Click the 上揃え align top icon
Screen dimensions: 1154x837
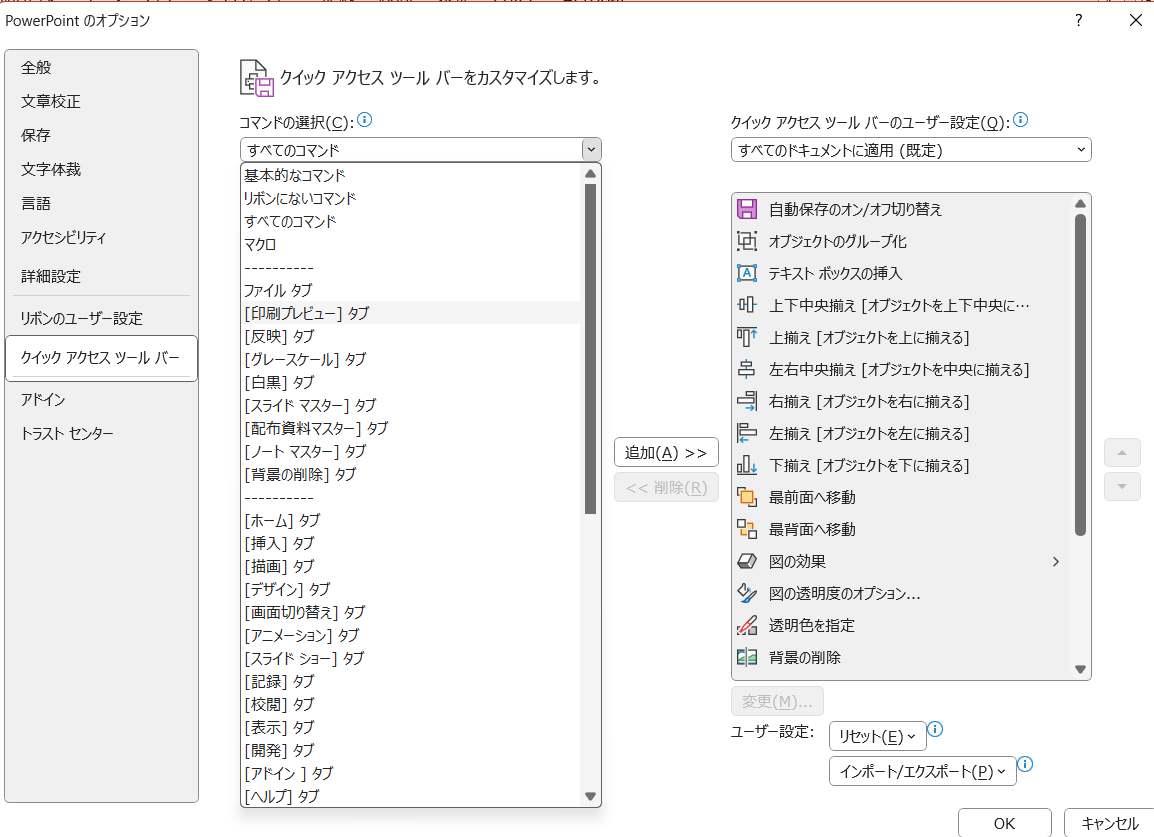746,337
